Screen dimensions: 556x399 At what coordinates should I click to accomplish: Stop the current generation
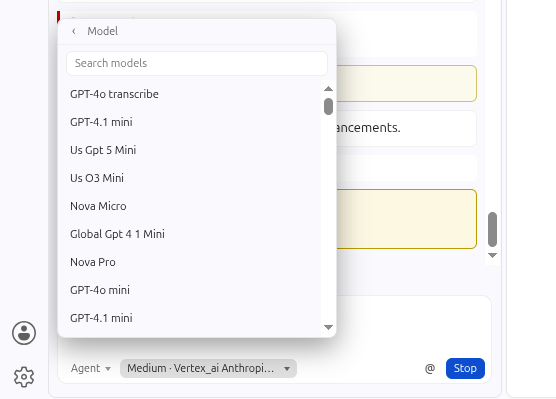pos(465,368)
